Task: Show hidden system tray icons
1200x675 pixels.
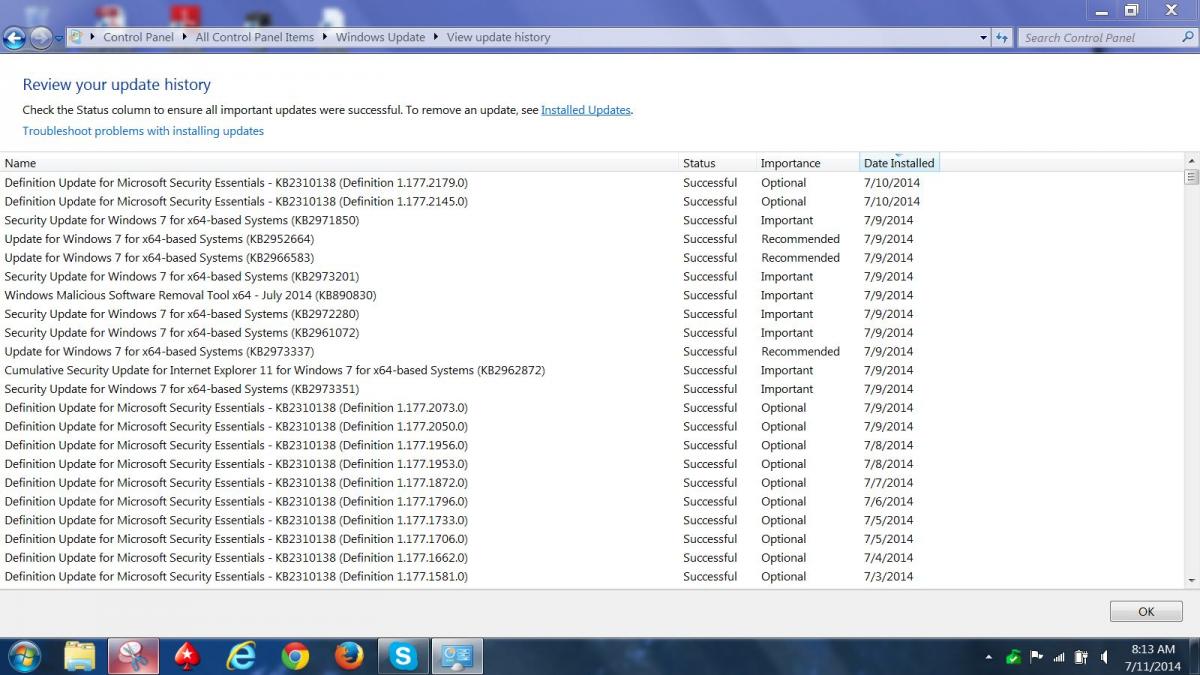Action: (x=989, y=657)
